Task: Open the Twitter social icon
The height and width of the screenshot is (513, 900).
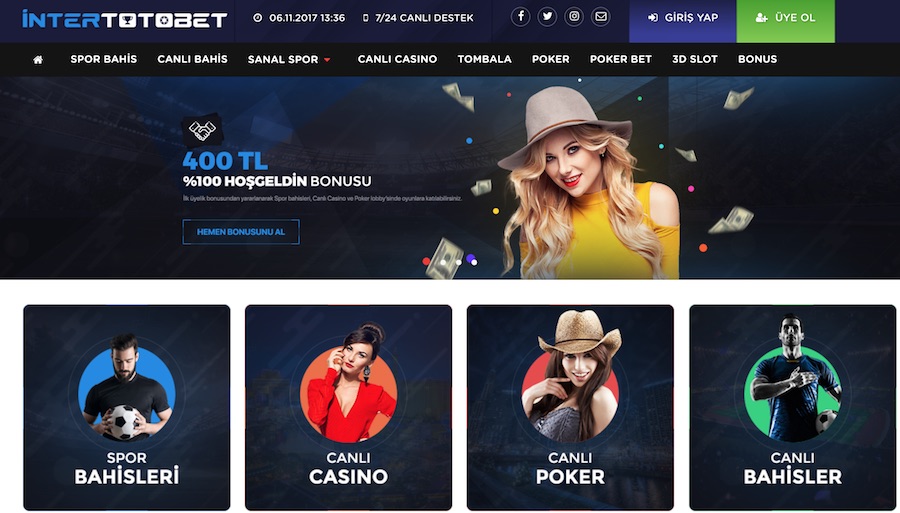Action: tap(547, 17)
